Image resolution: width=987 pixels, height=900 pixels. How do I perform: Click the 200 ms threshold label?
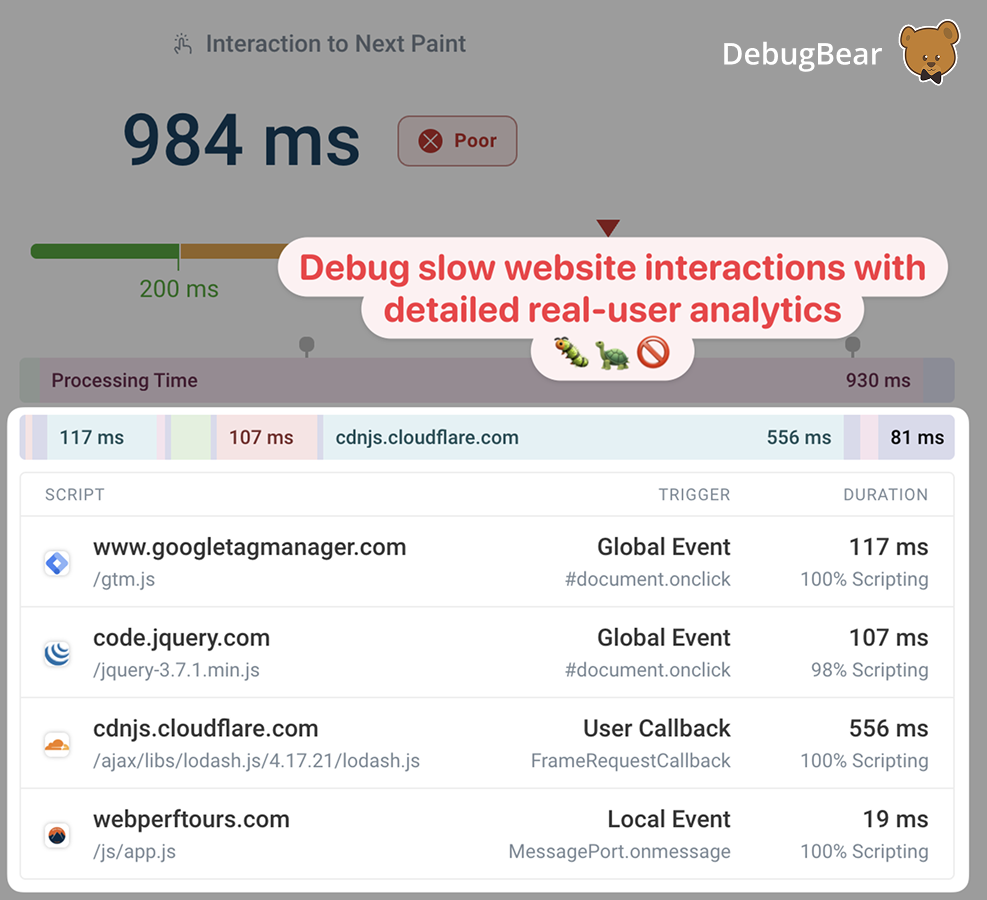click(179, 289)
